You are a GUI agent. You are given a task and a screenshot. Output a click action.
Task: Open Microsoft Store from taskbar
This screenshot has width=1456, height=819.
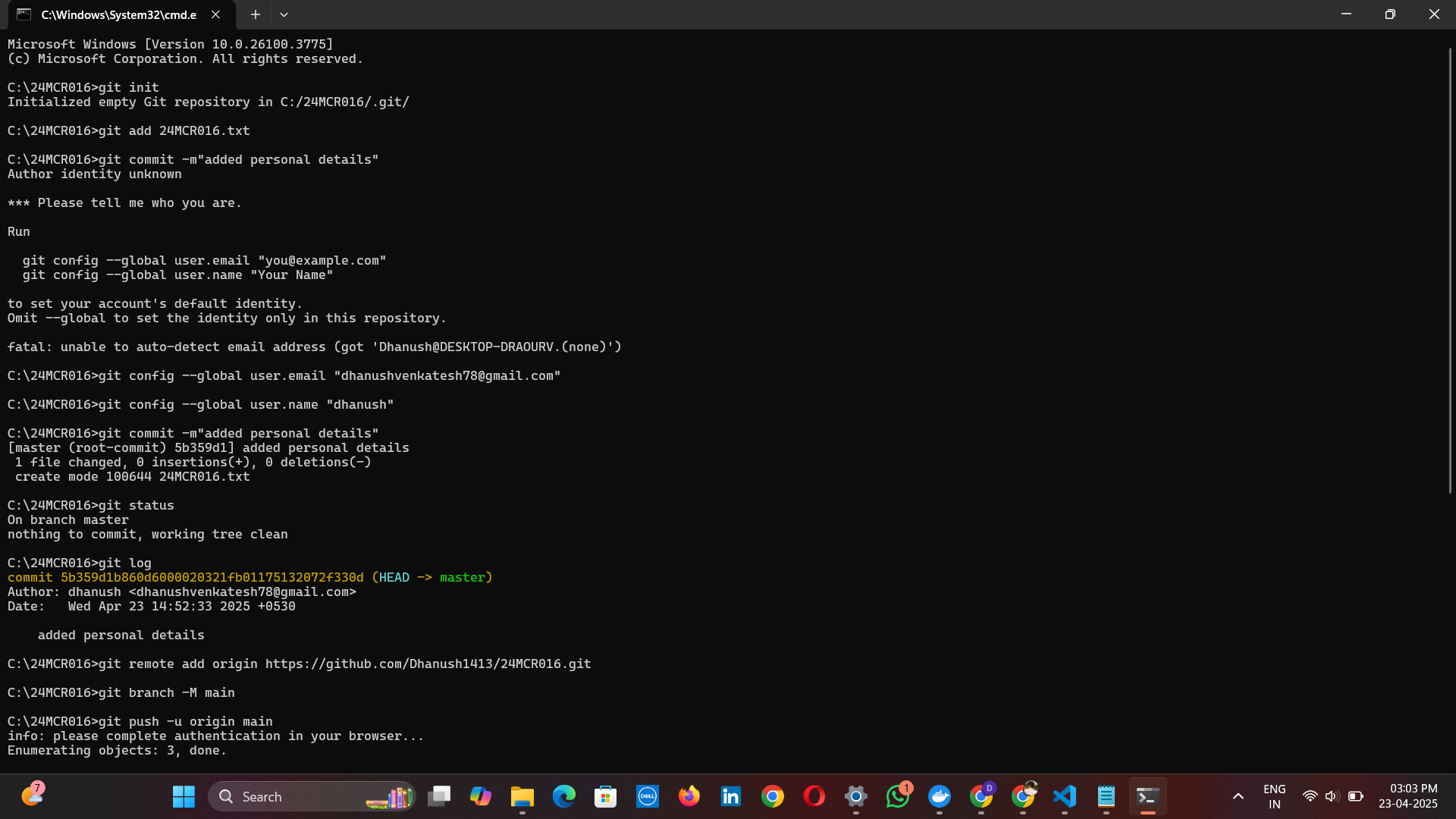(x=606, y=796)
